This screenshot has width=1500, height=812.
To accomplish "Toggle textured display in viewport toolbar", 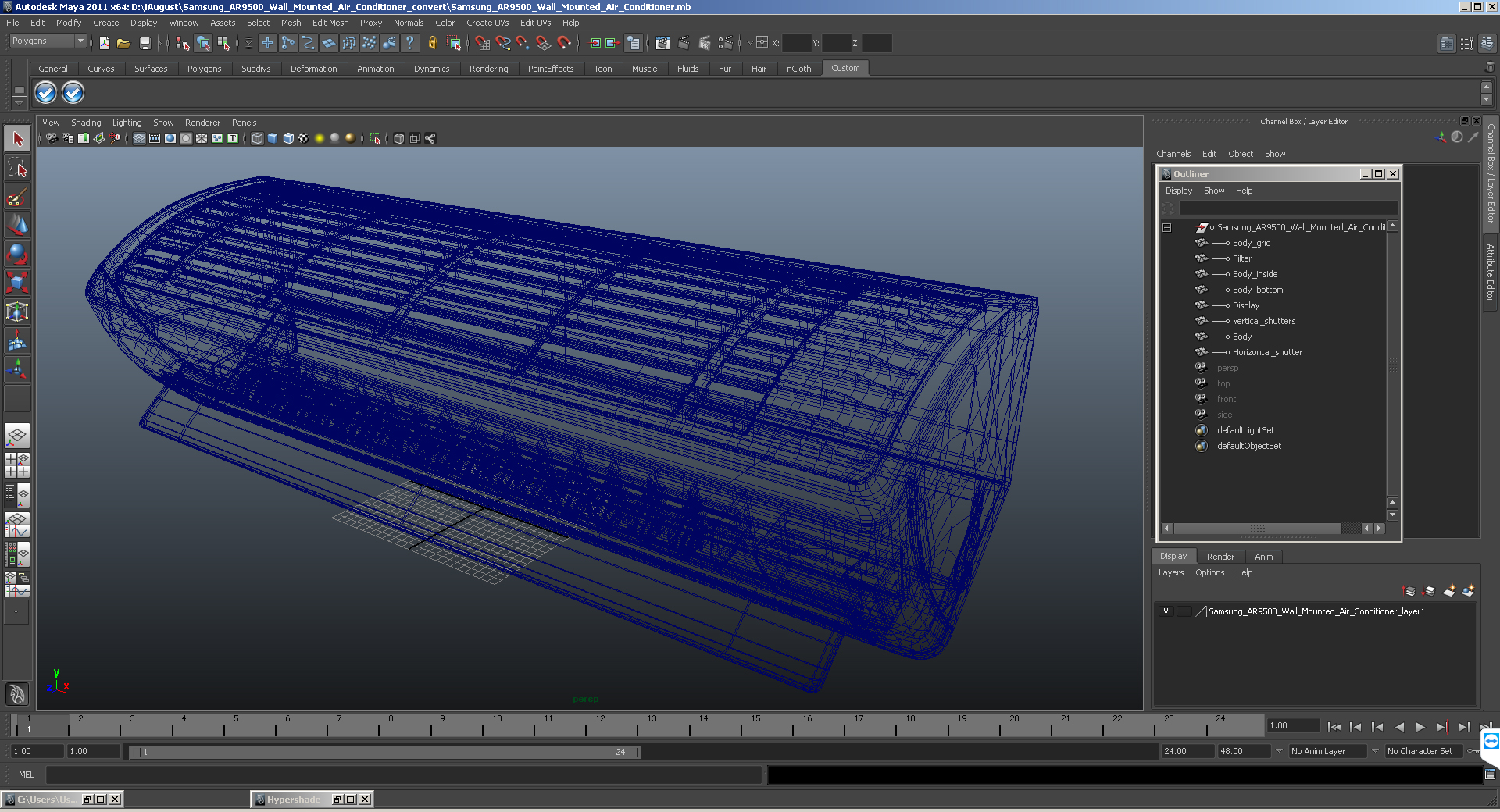I will [304, 138].
